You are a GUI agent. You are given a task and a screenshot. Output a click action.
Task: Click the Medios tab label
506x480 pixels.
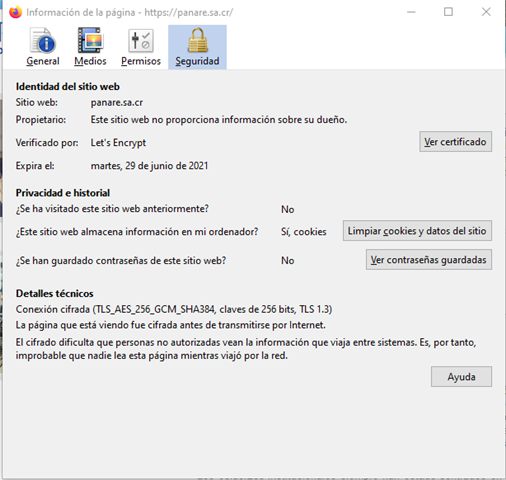(90, 61)
